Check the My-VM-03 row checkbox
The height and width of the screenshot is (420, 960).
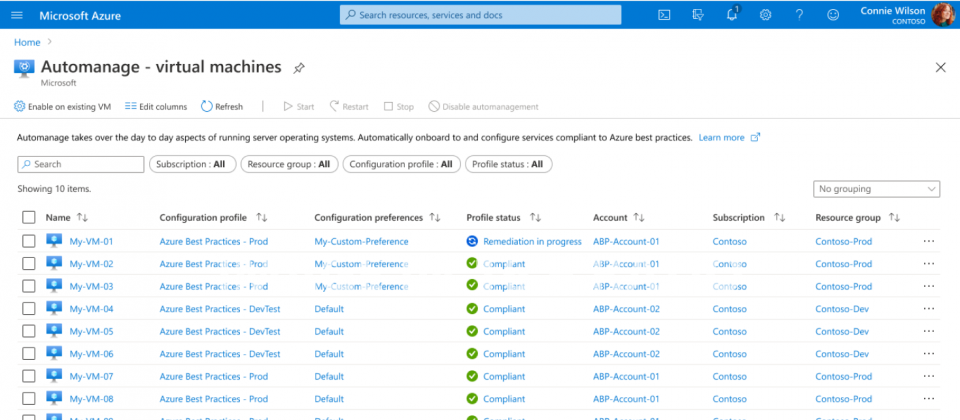tap(29, 286)
